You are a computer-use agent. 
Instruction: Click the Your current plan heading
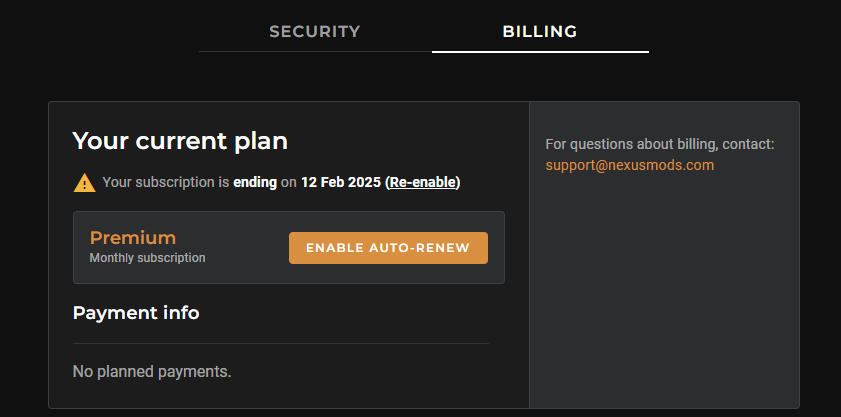(180, 141)
